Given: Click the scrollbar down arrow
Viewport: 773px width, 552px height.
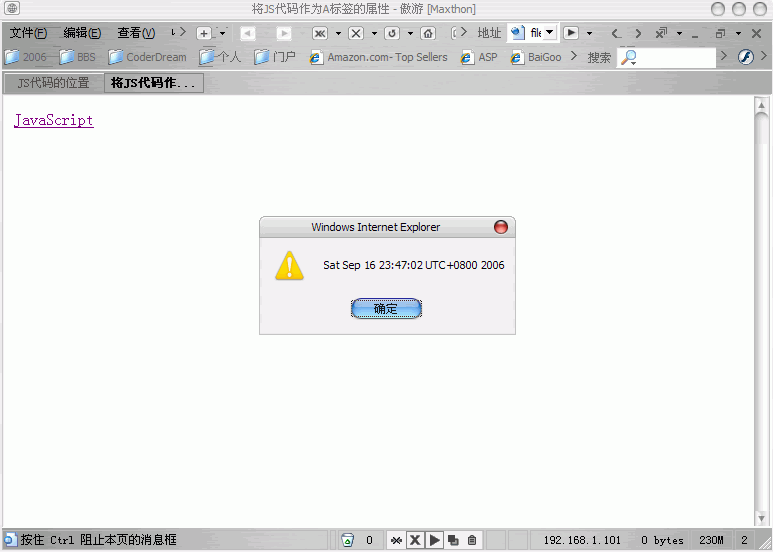Looking at the screenshot, I should pos(761,518).
